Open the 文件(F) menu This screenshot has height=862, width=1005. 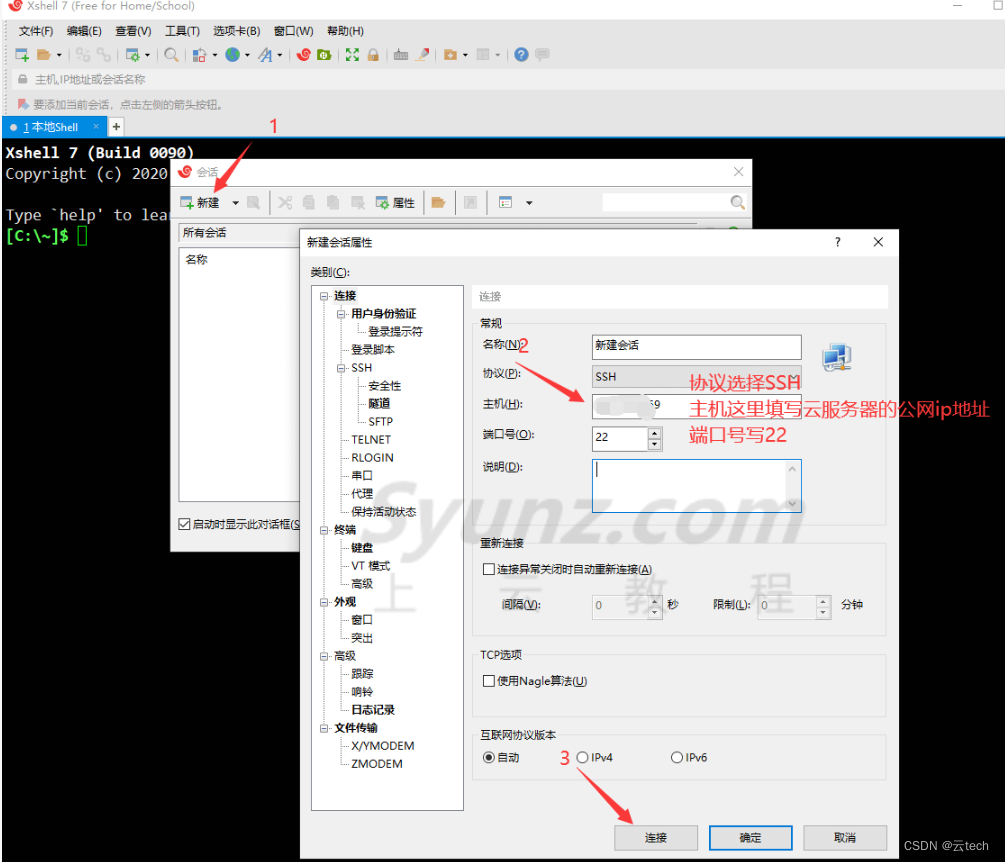click(36, 31)
